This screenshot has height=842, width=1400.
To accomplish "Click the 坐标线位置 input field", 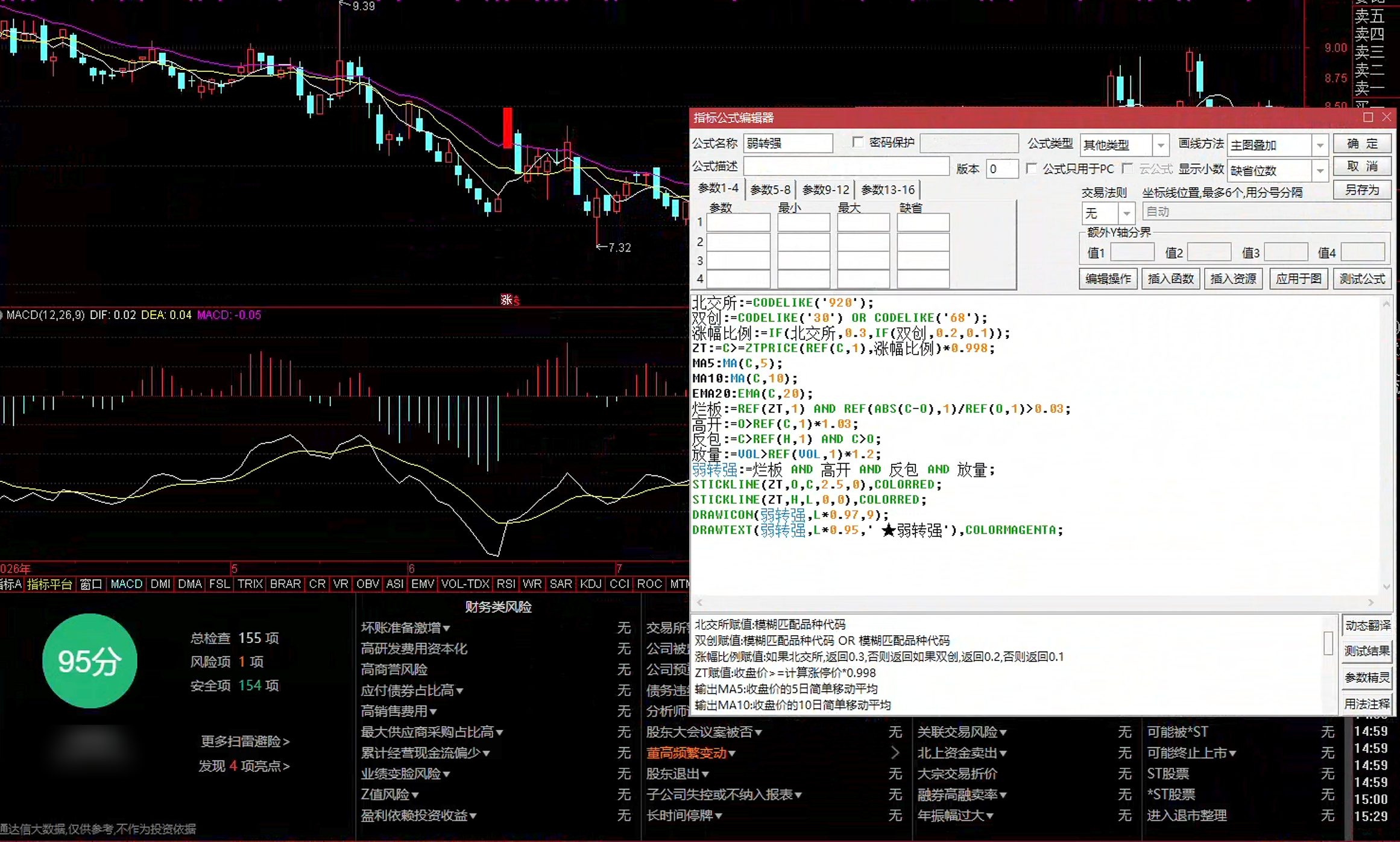I will click(1266, 212).
